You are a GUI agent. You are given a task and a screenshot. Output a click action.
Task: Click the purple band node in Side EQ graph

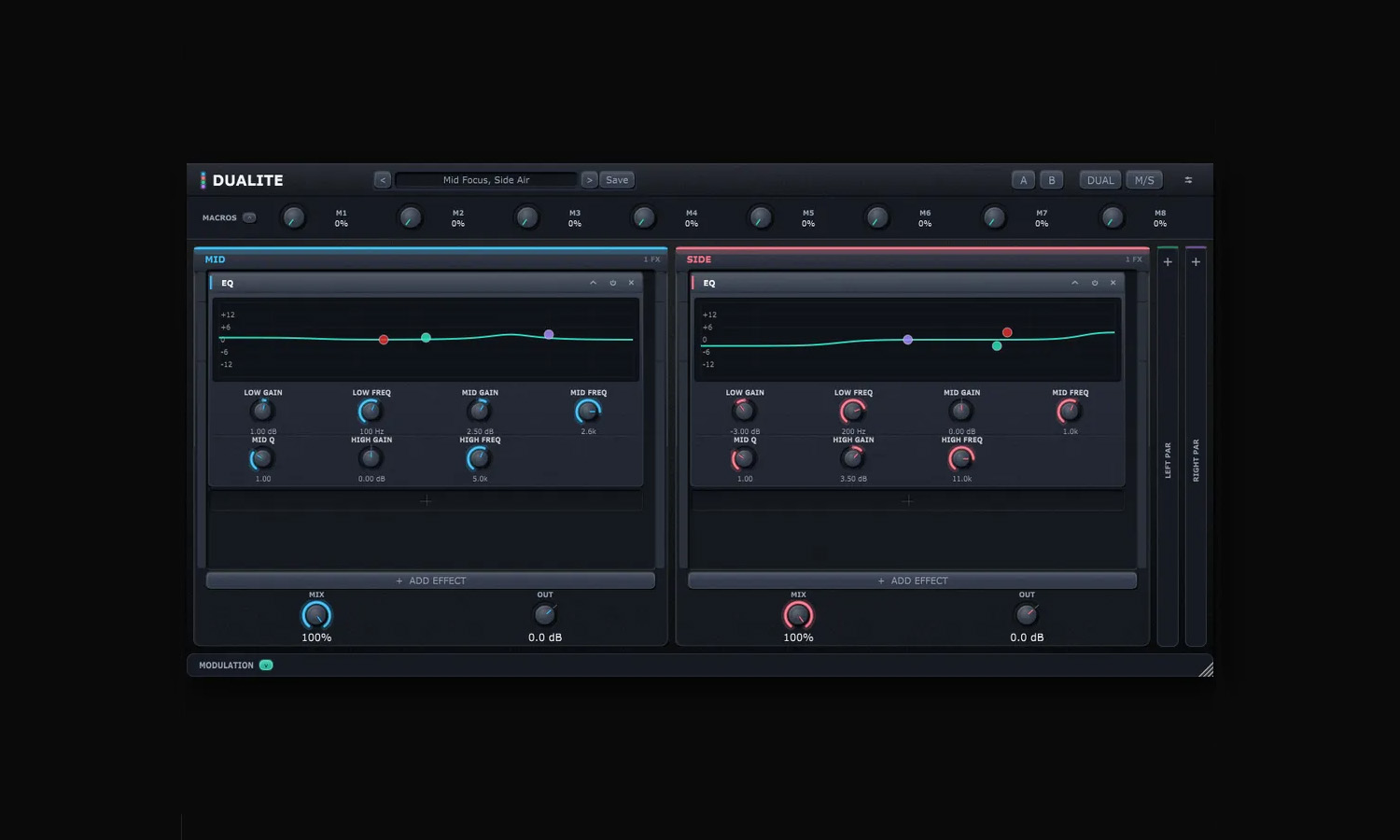click(907, 340)
